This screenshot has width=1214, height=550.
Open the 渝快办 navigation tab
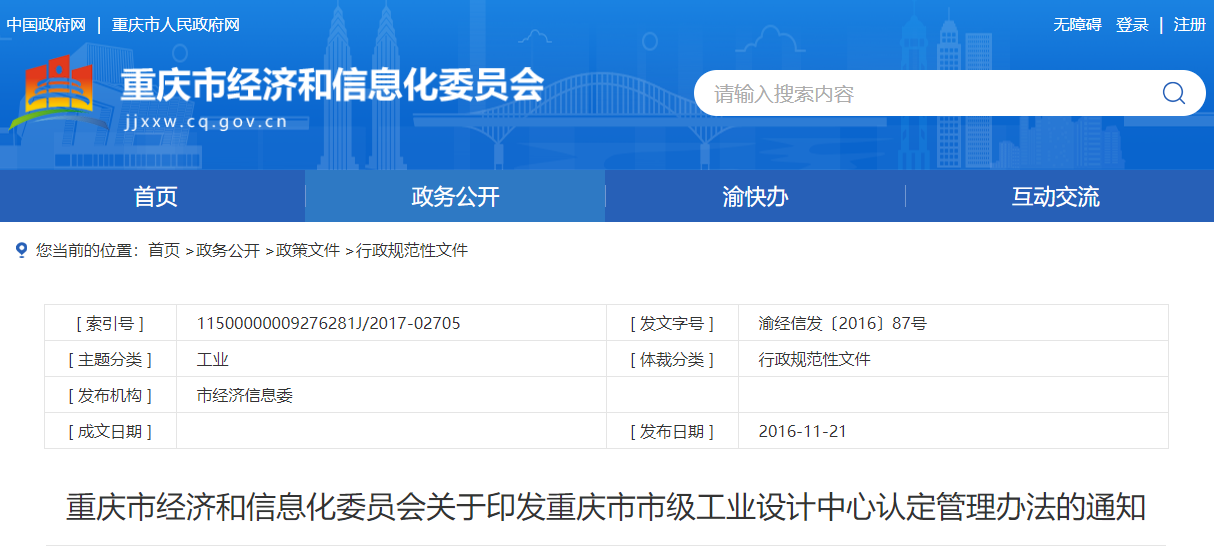click(755, 196)
